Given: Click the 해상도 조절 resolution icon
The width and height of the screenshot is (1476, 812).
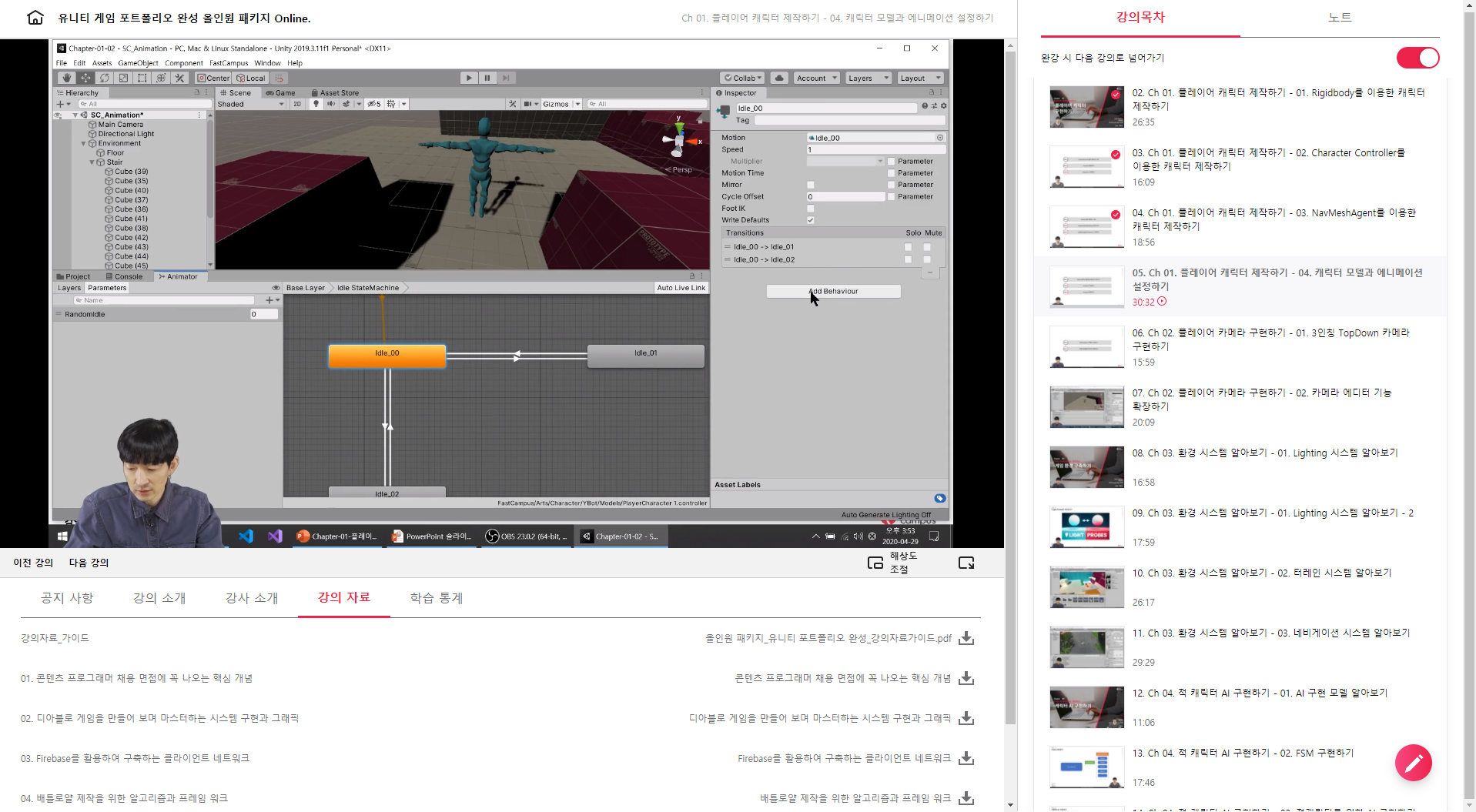Looking at the screenshot, I should (875, 563).
